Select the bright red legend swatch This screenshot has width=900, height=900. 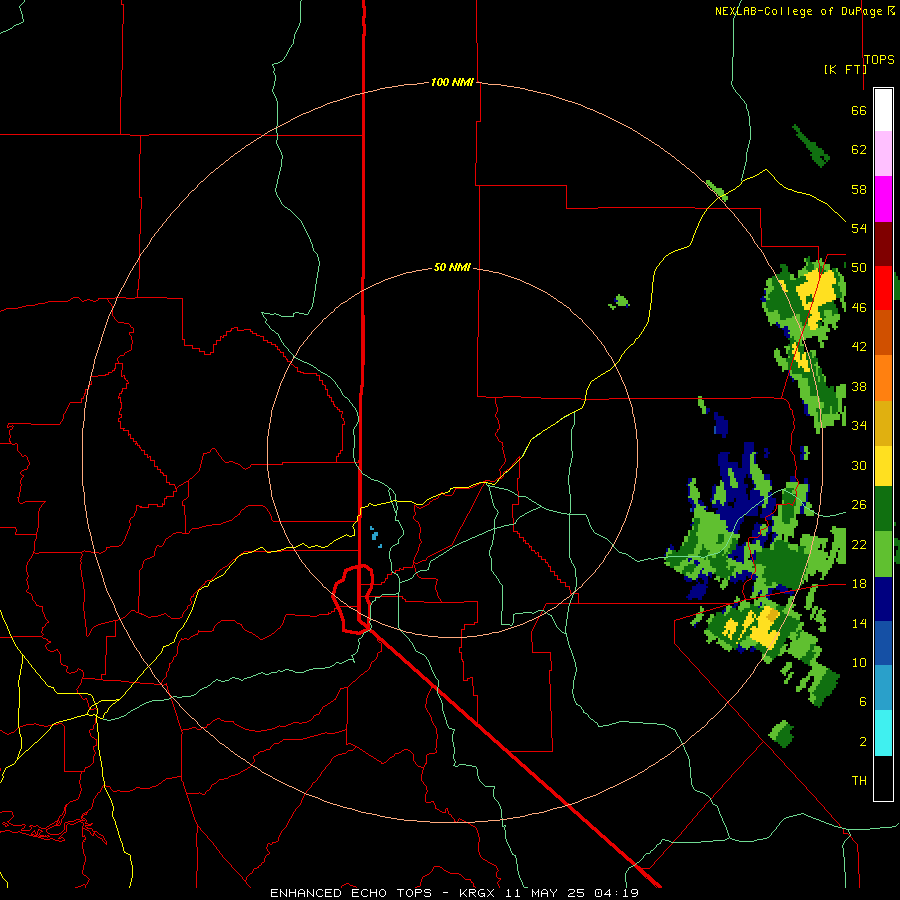[x=883, y=288]
